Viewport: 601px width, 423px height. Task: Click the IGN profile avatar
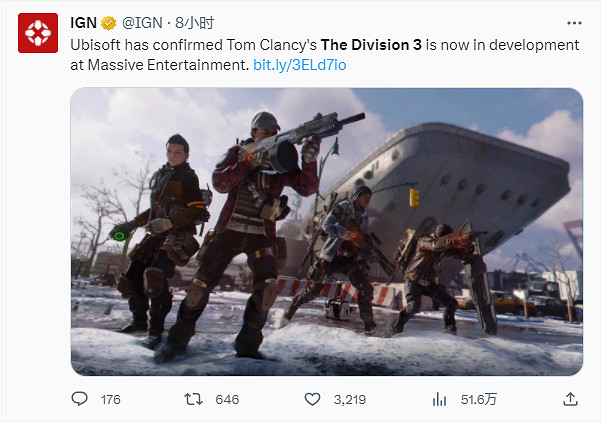click(x=38, y=35)
